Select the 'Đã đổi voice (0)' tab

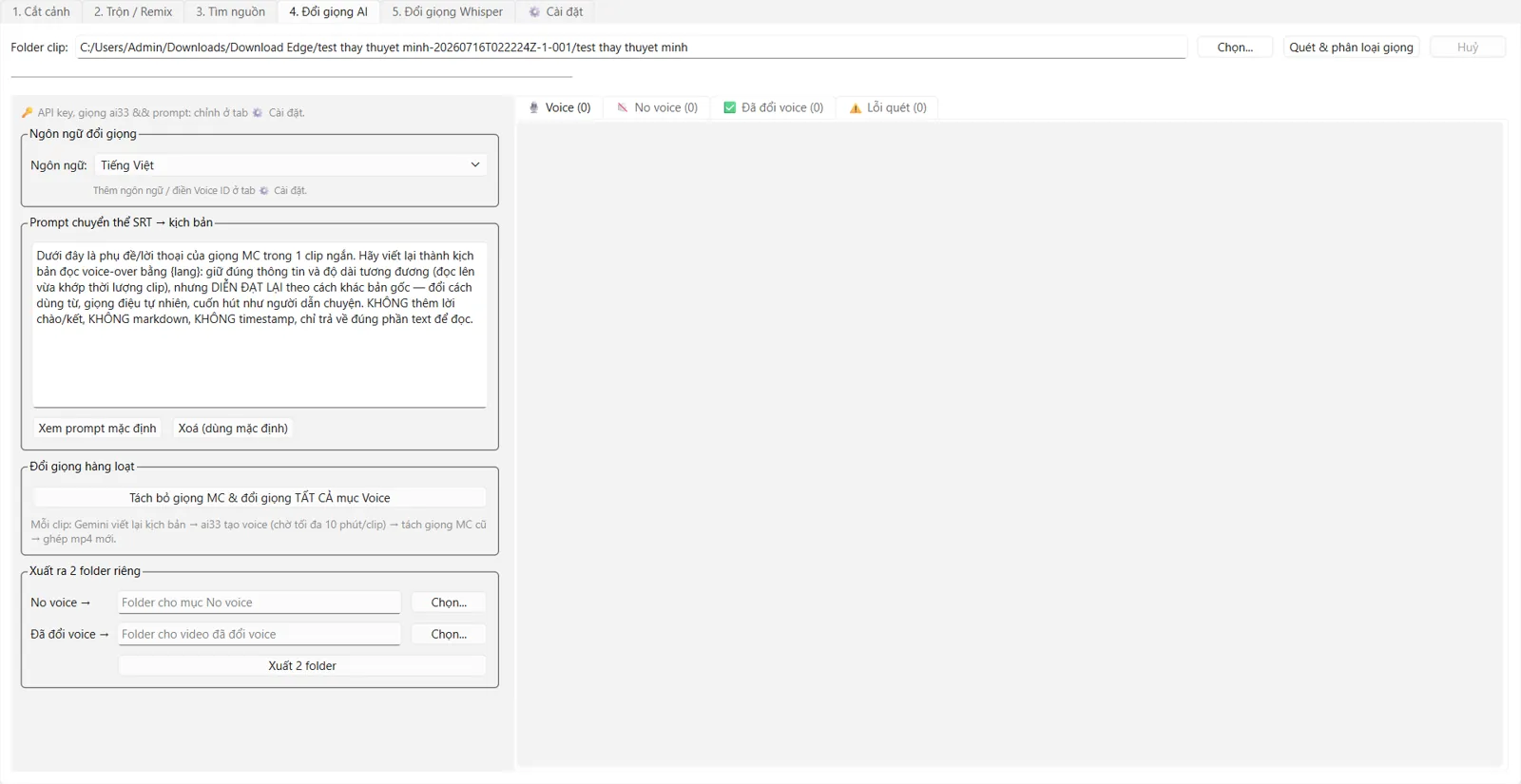pyautogui.click(x=774, y=107)
